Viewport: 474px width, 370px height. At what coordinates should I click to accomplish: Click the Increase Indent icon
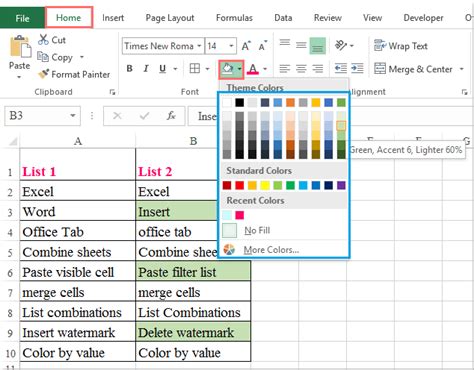[x=357, y=69]
